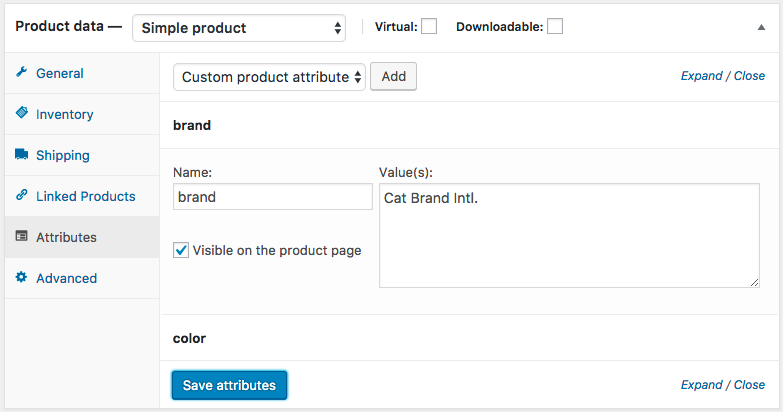Open the Simple product type dropdown
Image resolution: width=783 pixels, height=412 pixels.
[x=239, y=28]
